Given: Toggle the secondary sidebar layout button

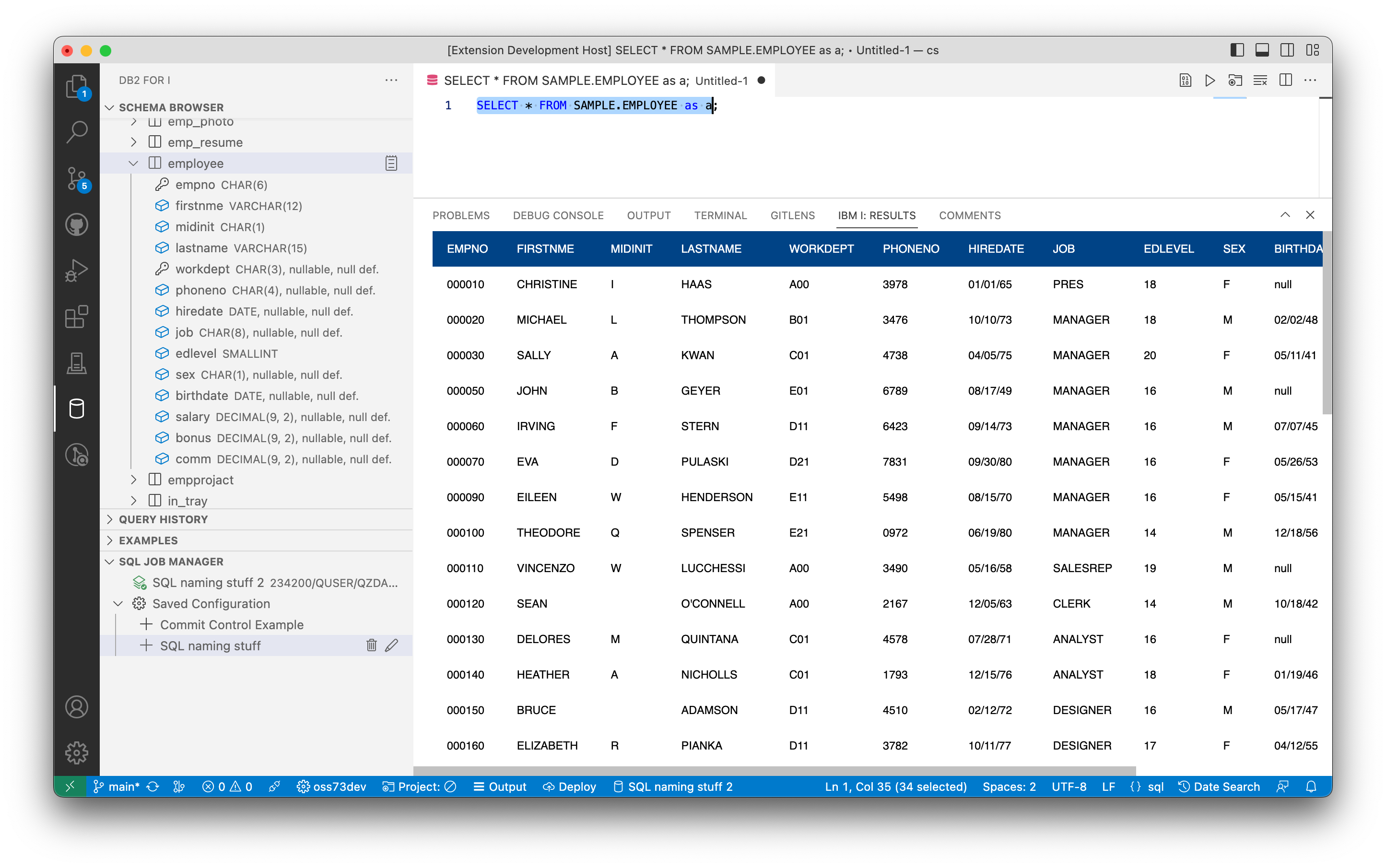Looking at the screenshot, I should tap(1287, 50).
